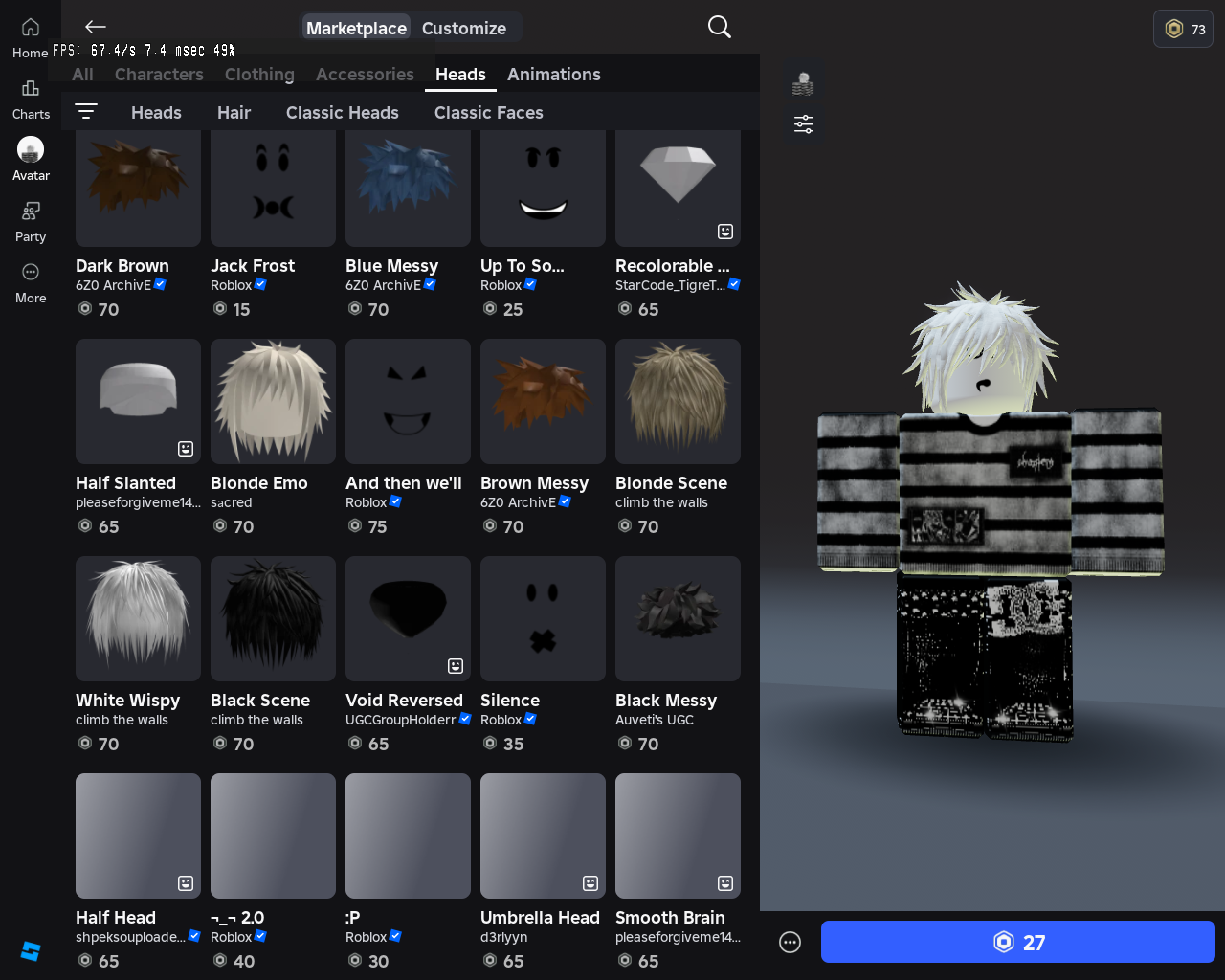
Task: Open the Classic Heads subcategory
Action: (x=343, y=112)
